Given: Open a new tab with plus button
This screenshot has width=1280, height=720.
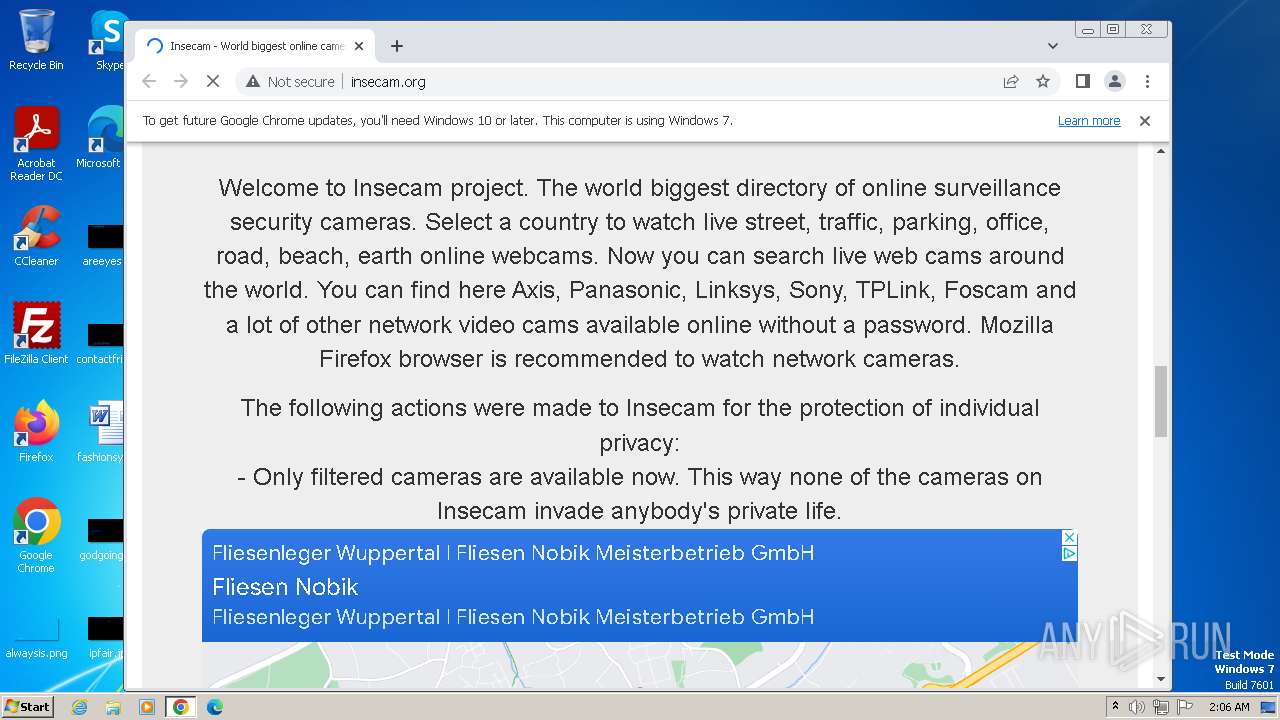Looking at the screenshot, I should [x=397, y=46].
